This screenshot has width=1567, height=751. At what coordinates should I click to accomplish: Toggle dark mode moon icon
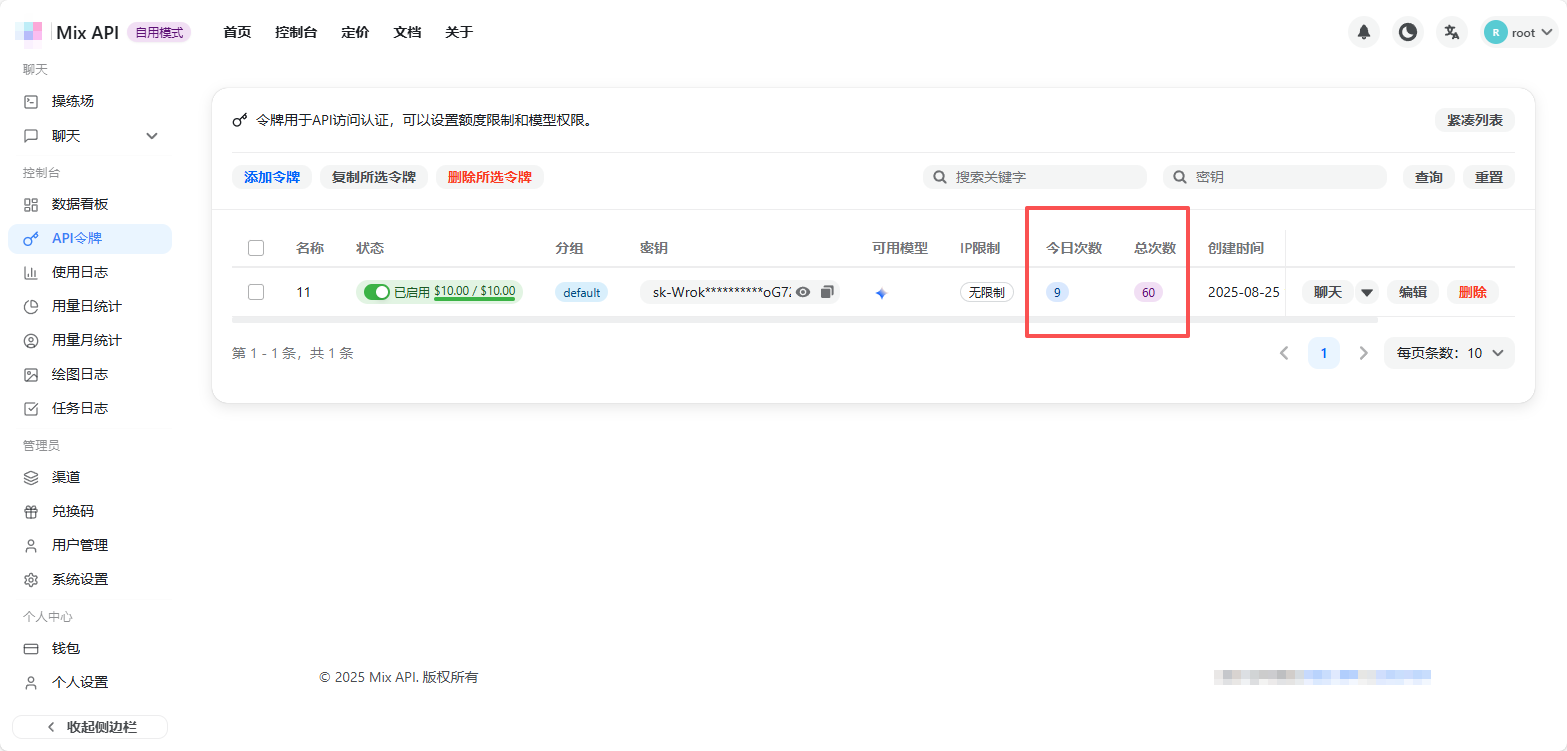1408,32
